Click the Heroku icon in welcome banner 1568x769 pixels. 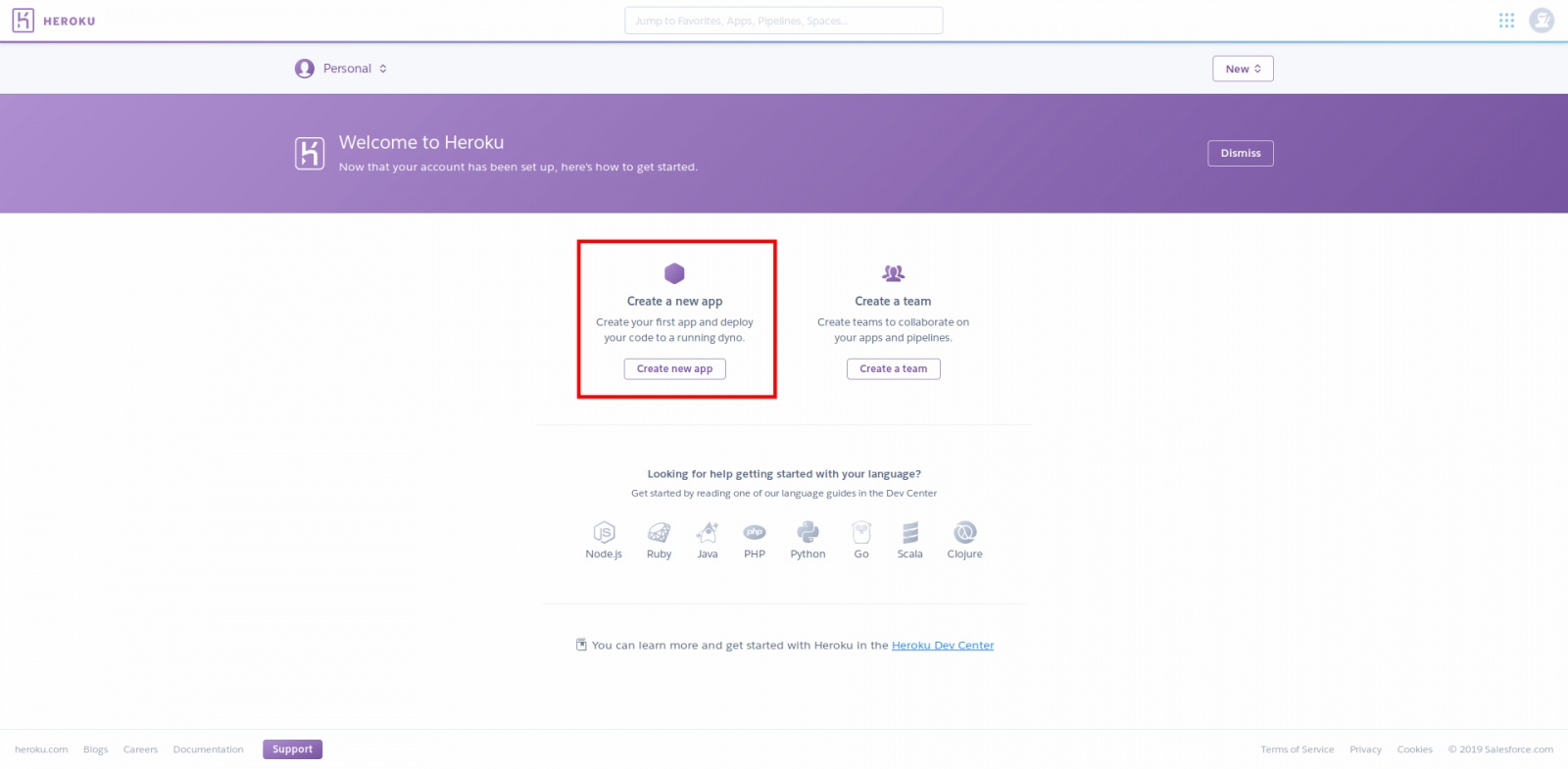click(310, 154)
